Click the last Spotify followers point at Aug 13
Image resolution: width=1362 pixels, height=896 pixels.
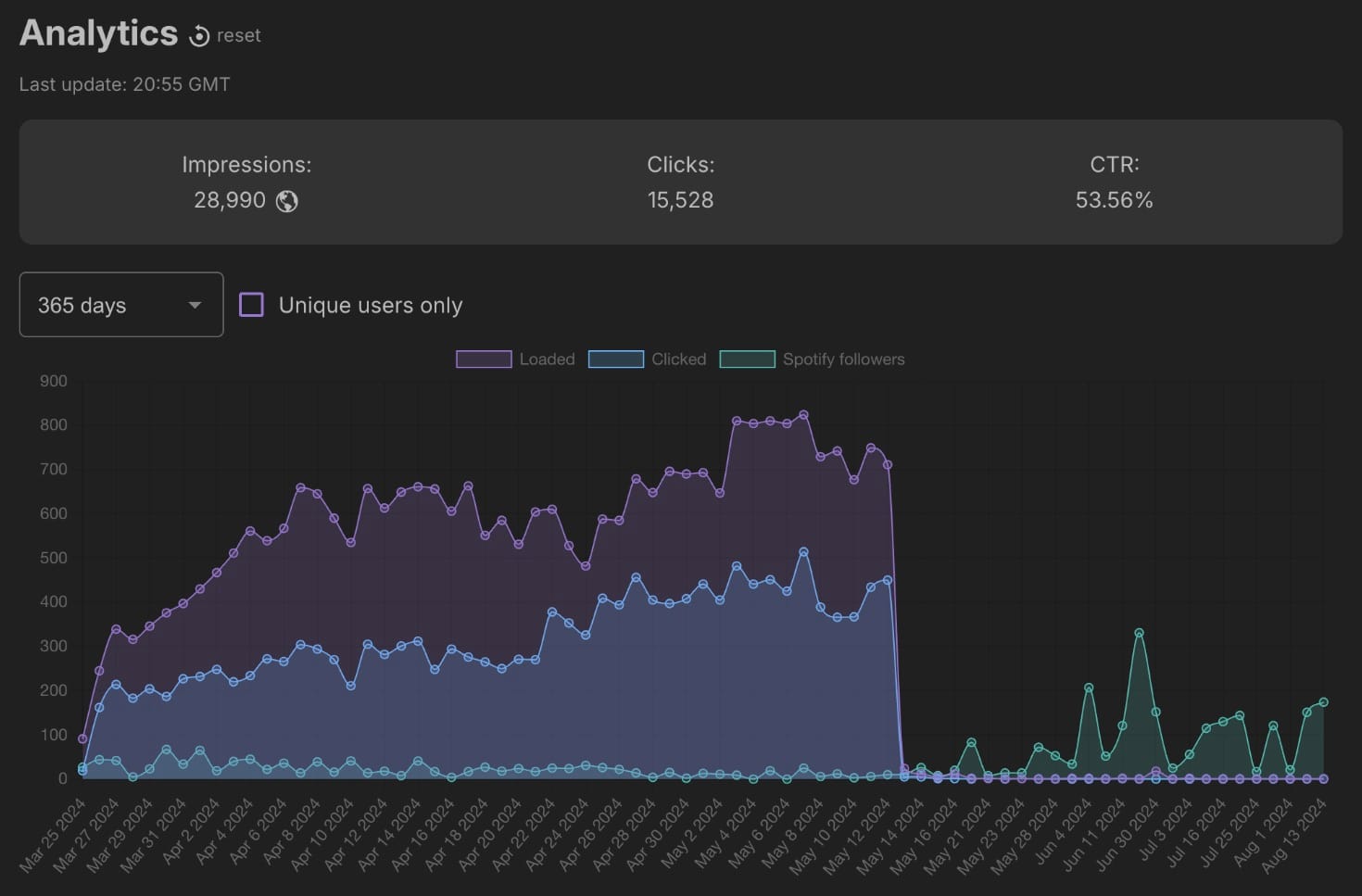point(1323,702)
